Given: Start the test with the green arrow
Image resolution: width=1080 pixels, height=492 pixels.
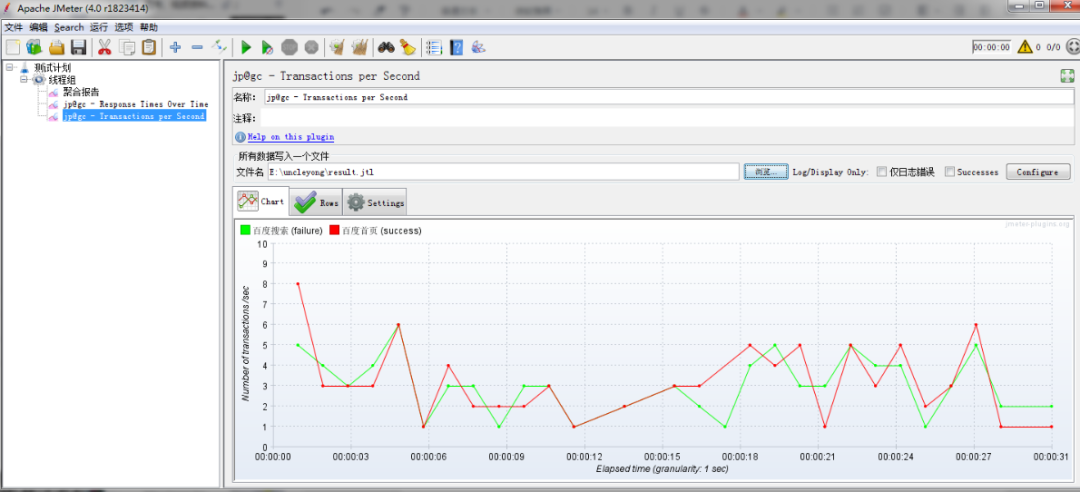Looking at the screenshot, I should point(246,47).
